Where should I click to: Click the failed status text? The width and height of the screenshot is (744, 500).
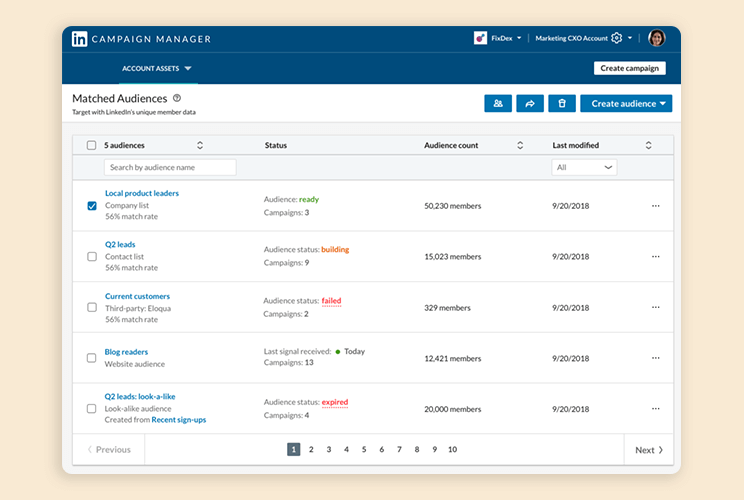click(332, 301)
